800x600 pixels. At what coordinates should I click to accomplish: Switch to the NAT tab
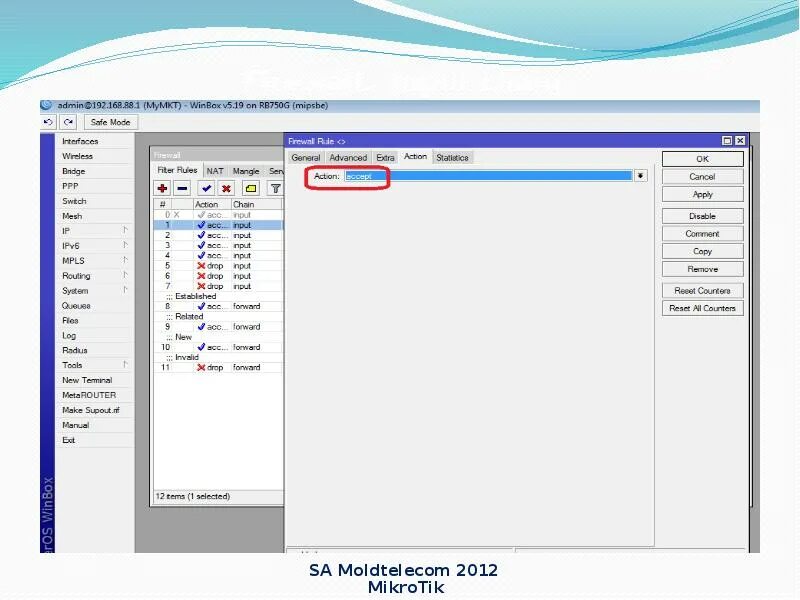pos(215,171)
